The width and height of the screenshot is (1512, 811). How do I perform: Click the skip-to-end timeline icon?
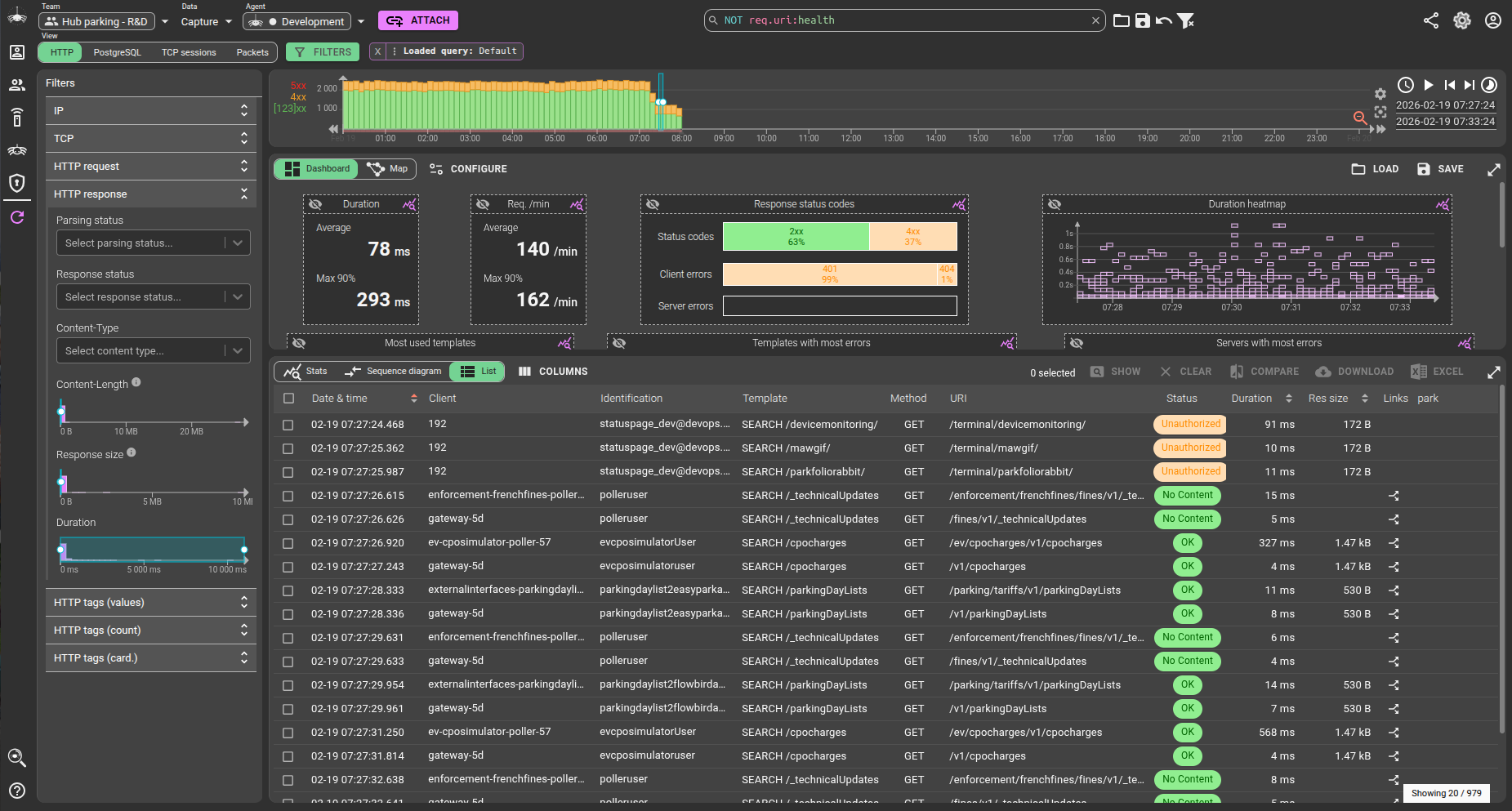point(1470,84)
